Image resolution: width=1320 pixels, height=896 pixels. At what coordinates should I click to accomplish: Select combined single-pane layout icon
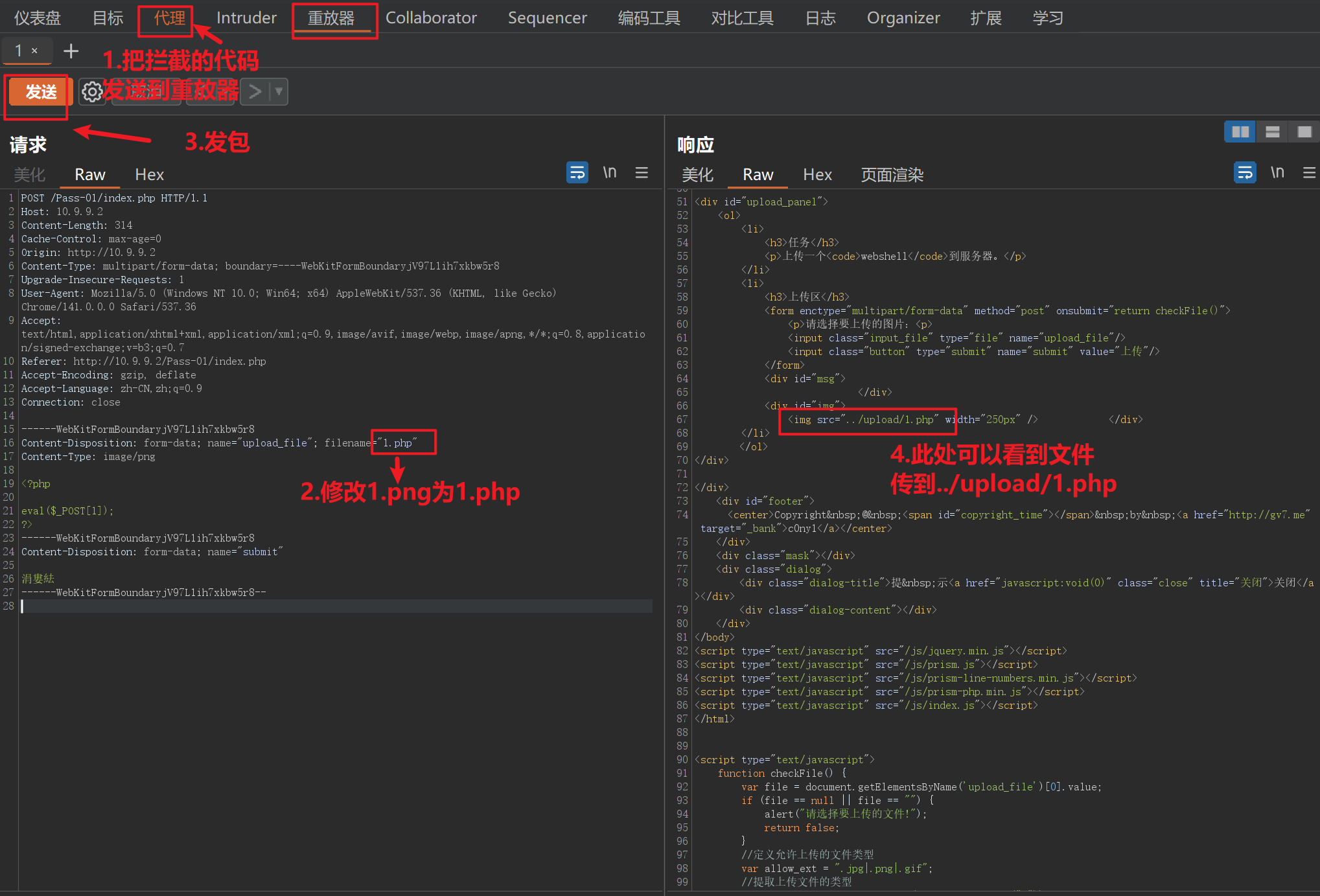[x=1304, y=132]
